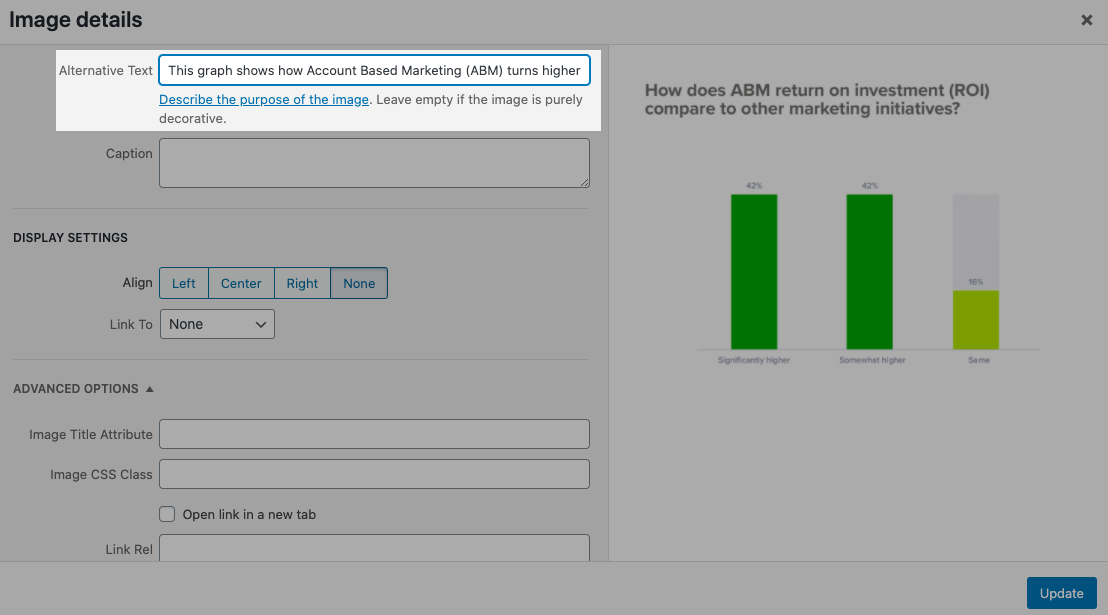
Task: Open the Link To dropdown
Action: coord(217,324)
